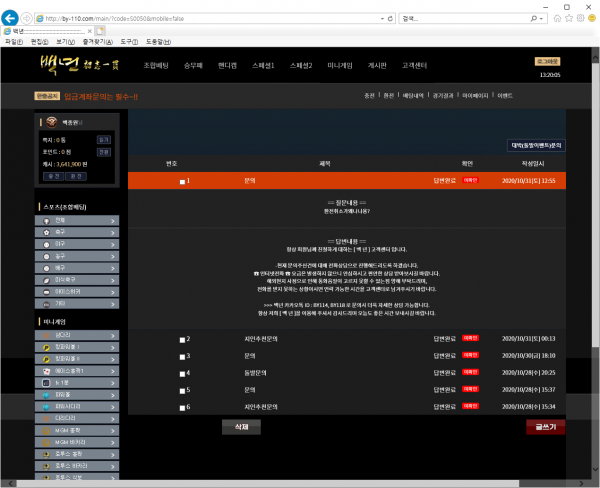600x488 pixels.
Task: Click the chart icon for k 1분
Action: tap(46, 383)
